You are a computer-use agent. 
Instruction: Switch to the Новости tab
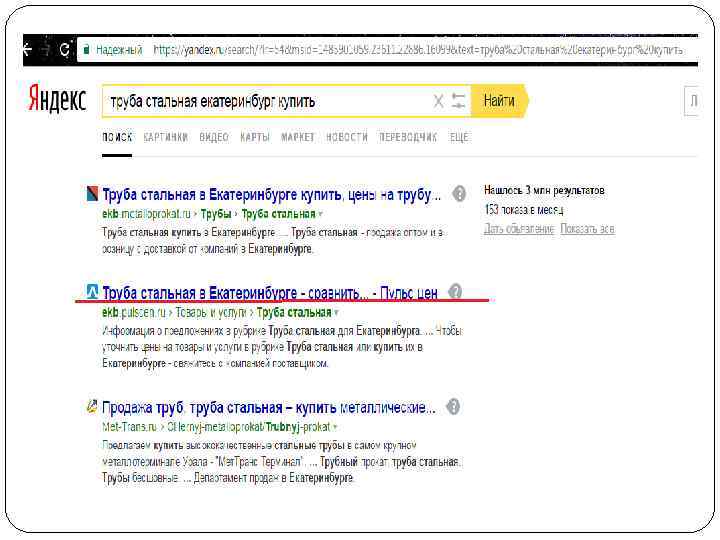(x=347, y=137)
